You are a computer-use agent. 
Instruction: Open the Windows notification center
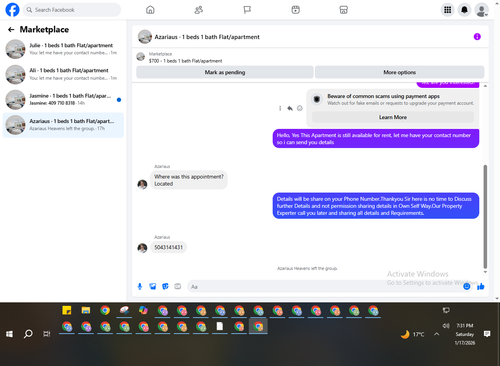coord(487,334)
